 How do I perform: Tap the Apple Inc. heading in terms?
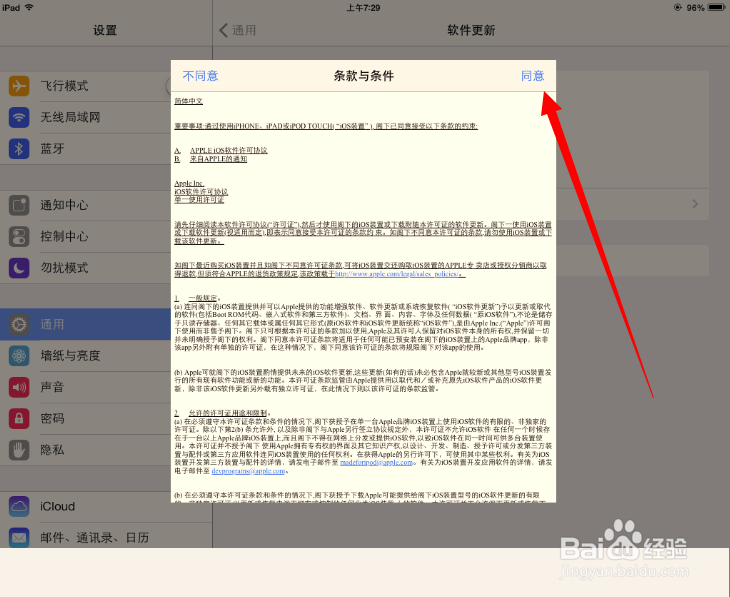point(189,183)
